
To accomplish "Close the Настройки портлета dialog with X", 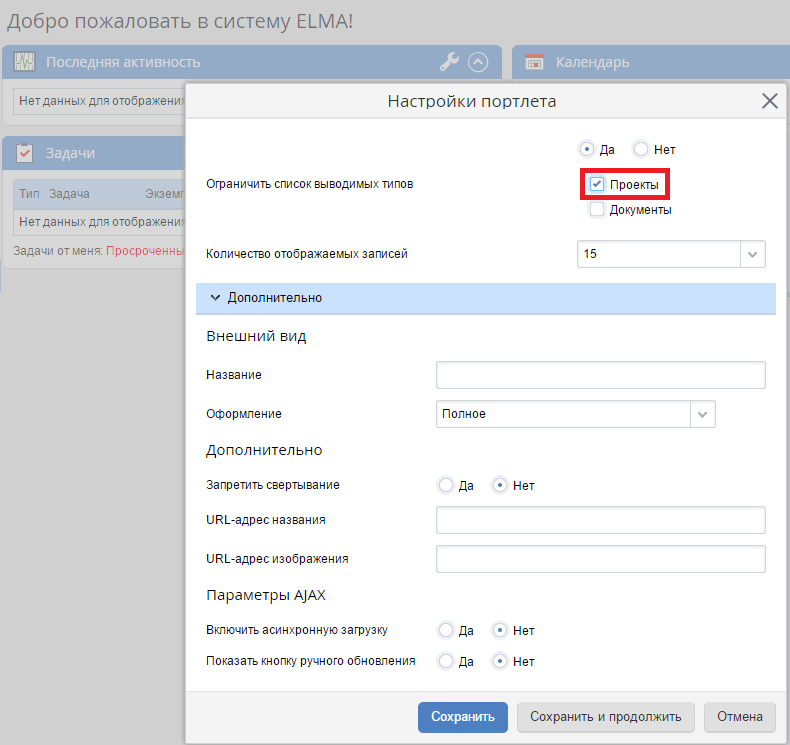I will point(769,101).
